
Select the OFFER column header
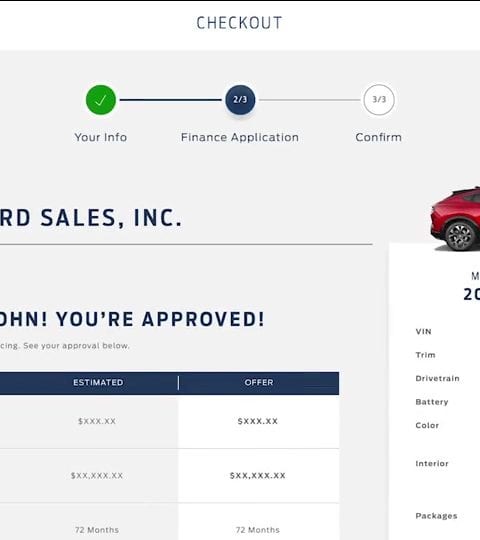pos(259,383)
